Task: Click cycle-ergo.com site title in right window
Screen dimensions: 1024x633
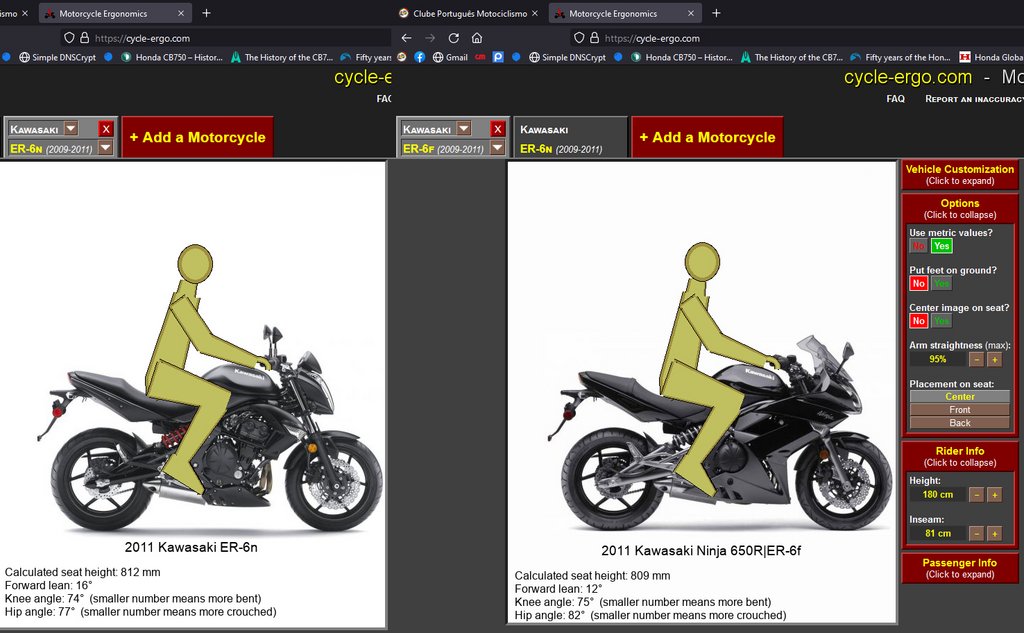Action: tap(908, 77)
